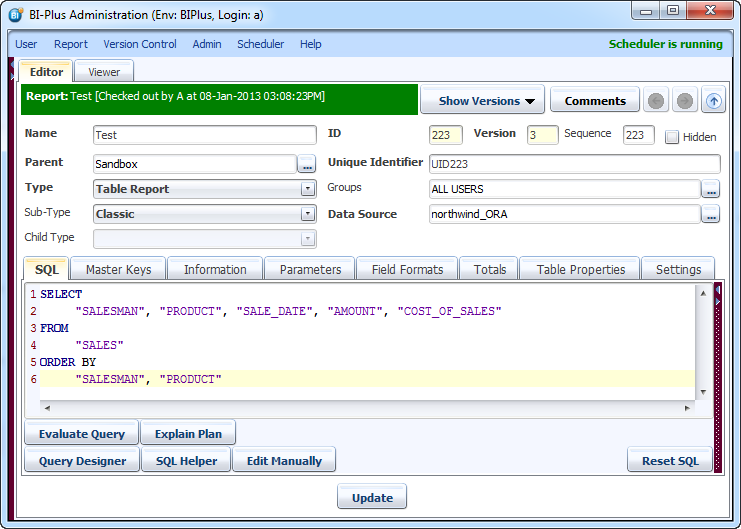
Task: Click the BI-Plus application icon in title bar
Action: tap(16, 13)
